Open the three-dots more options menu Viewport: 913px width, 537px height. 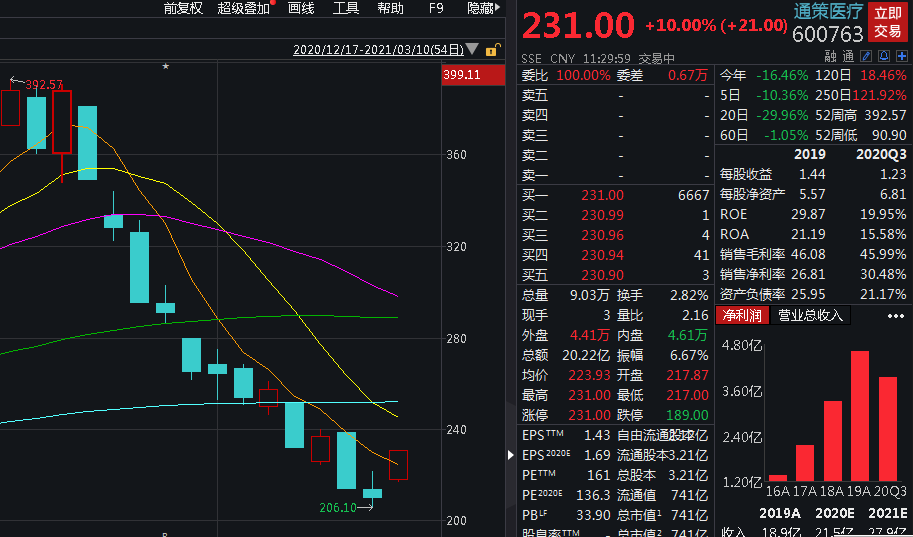pos(896,316)
